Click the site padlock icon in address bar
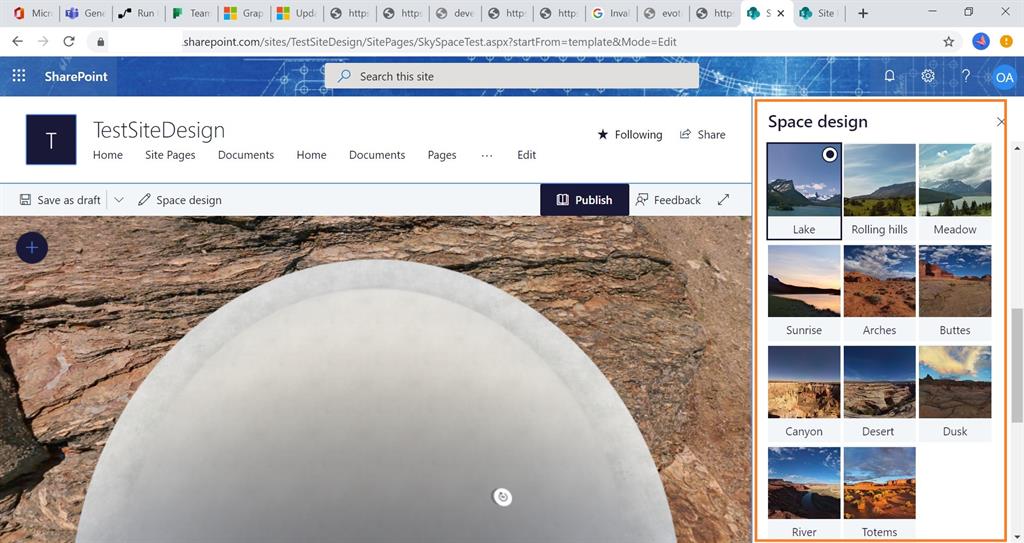1024x543 pixels. [x=100, y=42]
